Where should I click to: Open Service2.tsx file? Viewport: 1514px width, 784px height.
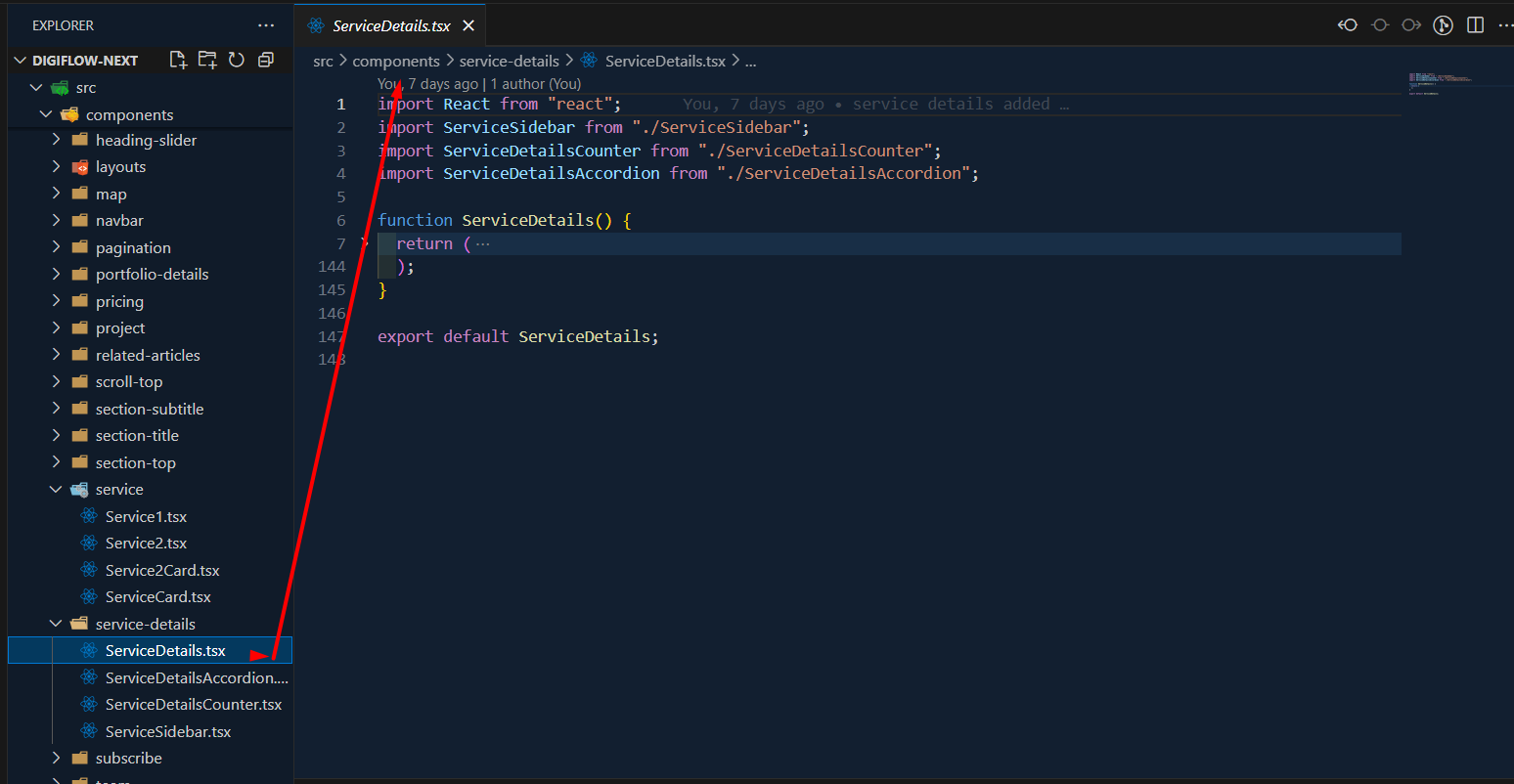tap(146, 543)
